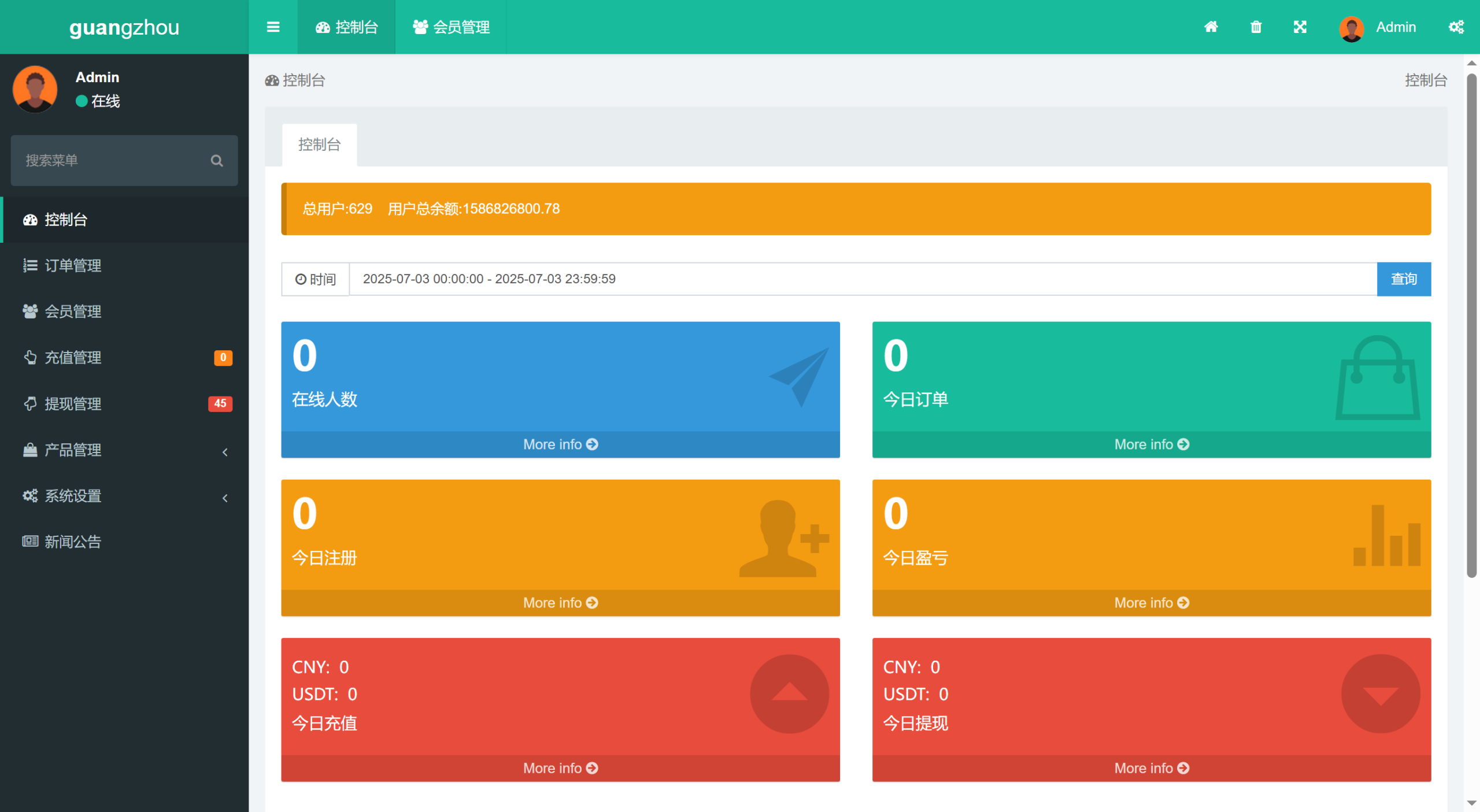Click More info on 今日盈亏 card
1480x812 pixels.
1152,603
